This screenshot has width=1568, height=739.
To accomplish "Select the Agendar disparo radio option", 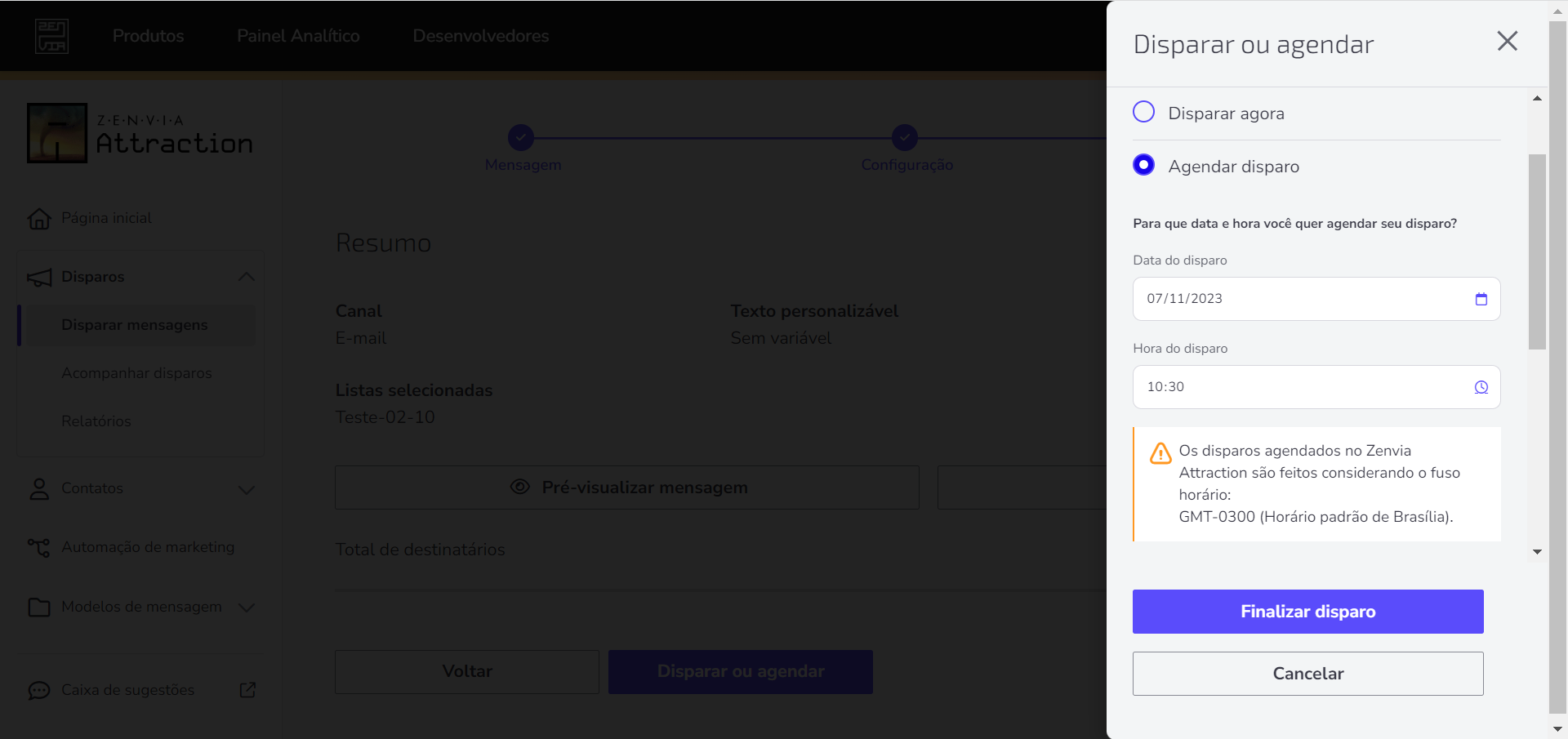I will [1143, 165].
